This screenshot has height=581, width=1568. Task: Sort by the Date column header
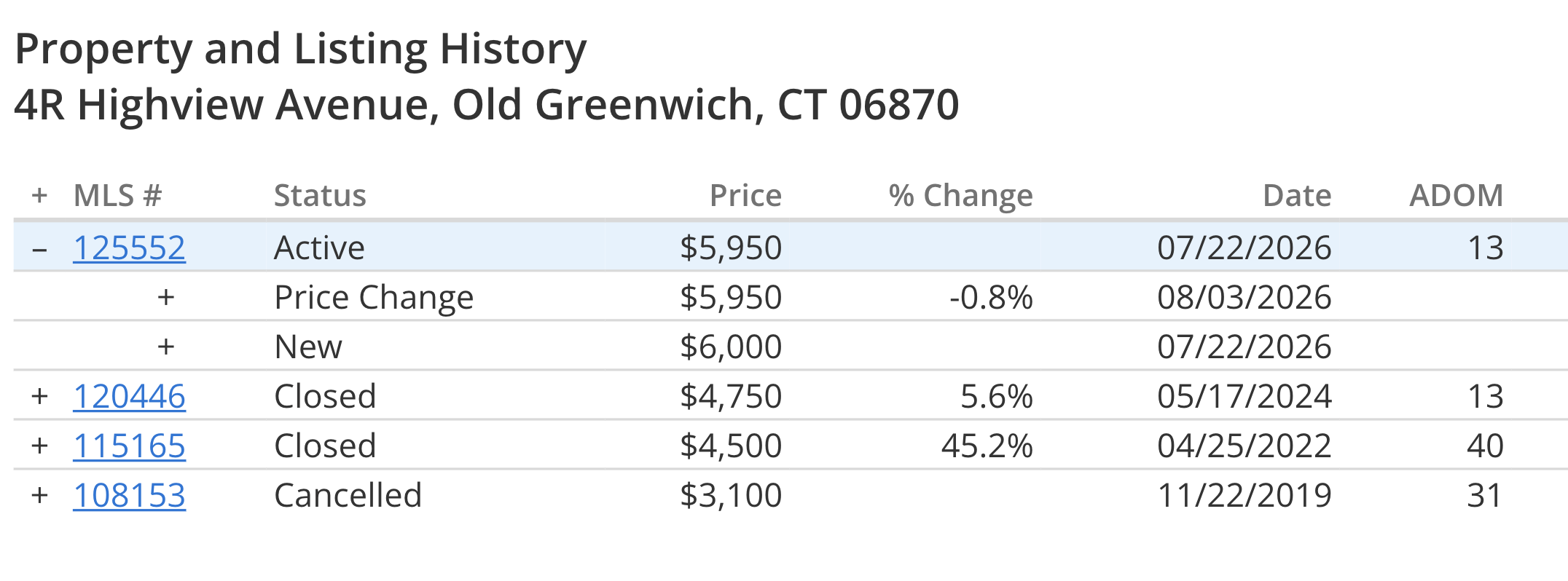(x=1297, y=195)
